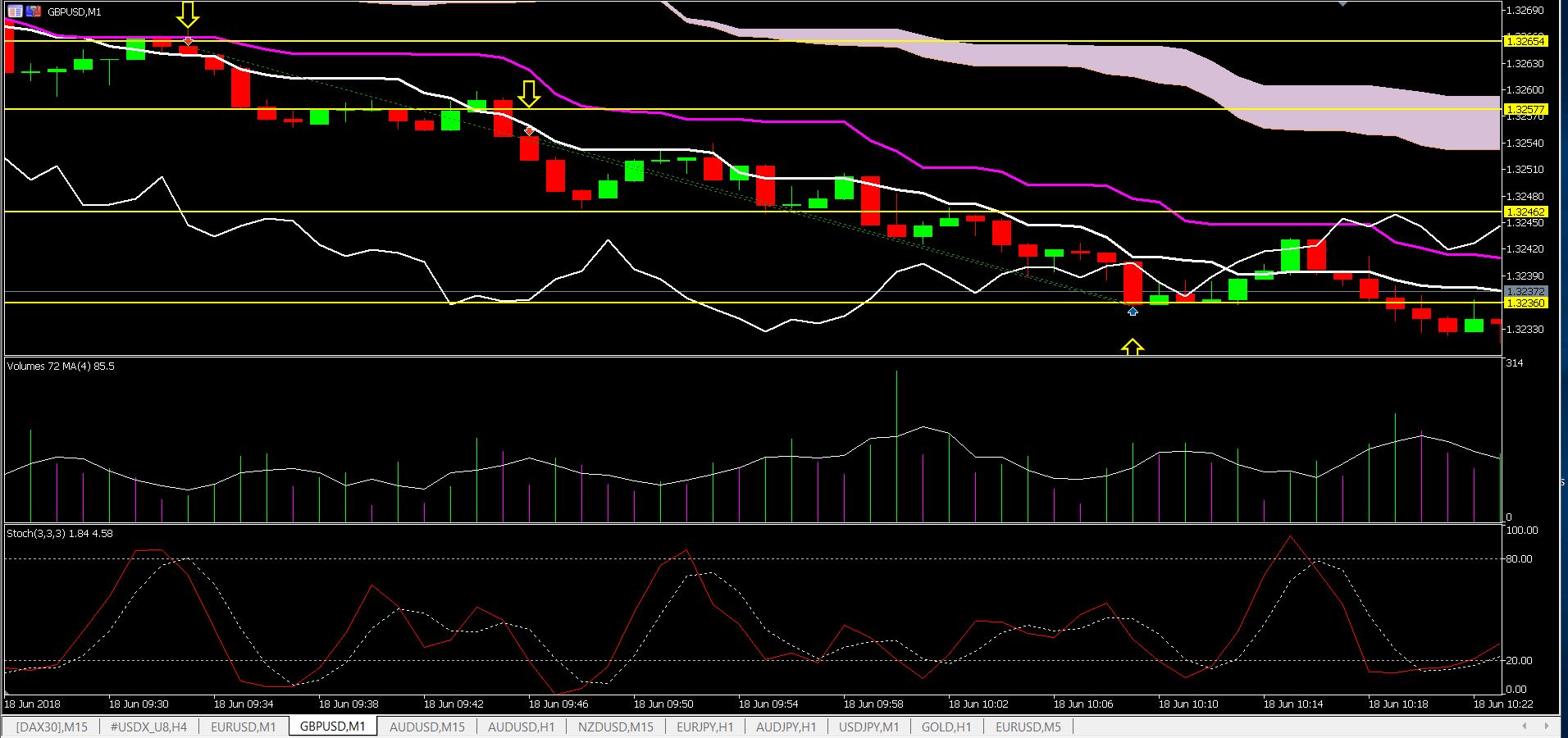Select the 1.32577 yellow price label
The image size is (1568, 738).
click(1525, 109)
